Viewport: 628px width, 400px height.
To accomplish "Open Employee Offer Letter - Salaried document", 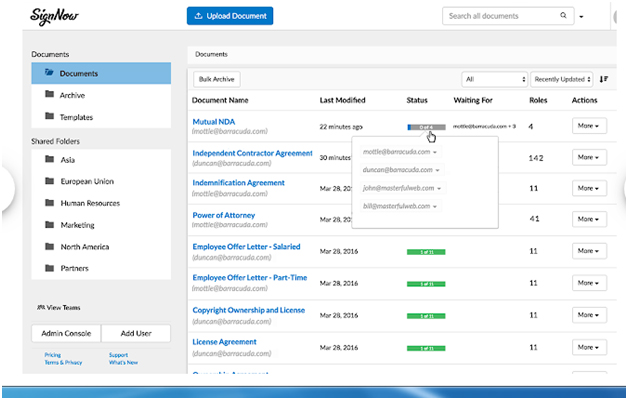I will tap(246, 247).
